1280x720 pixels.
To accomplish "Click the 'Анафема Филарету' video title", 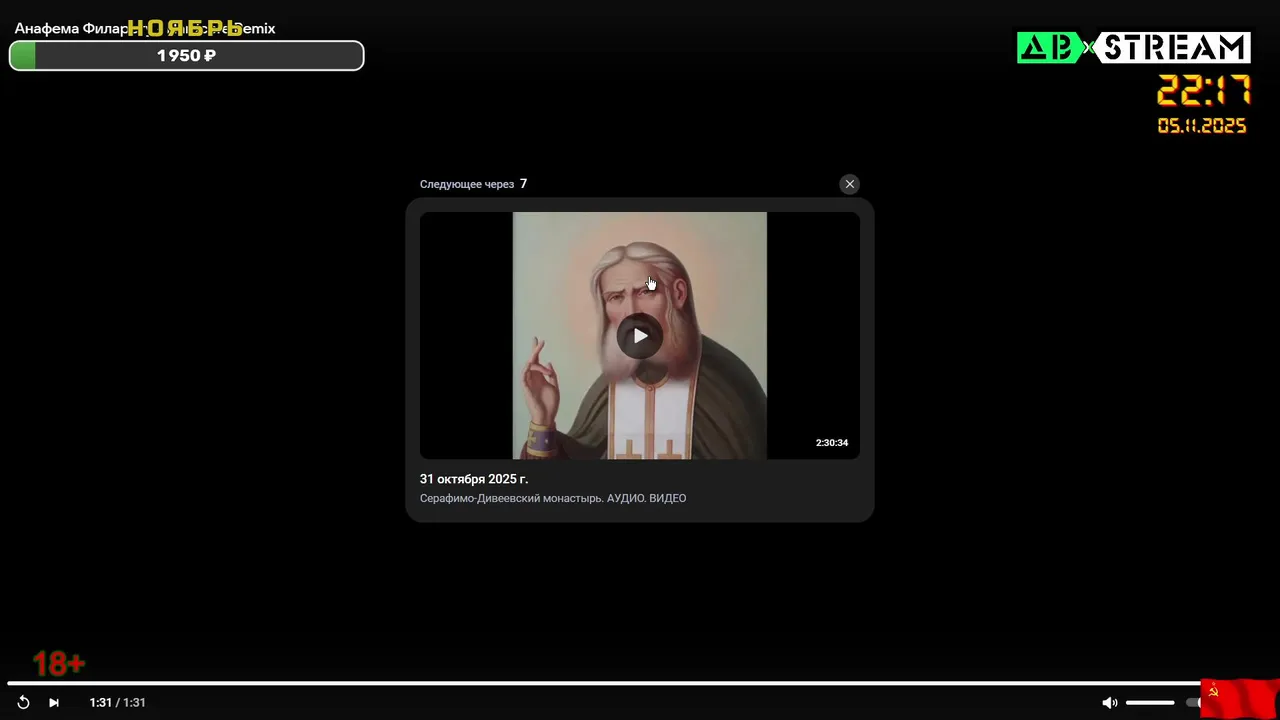I will point(145,28).
